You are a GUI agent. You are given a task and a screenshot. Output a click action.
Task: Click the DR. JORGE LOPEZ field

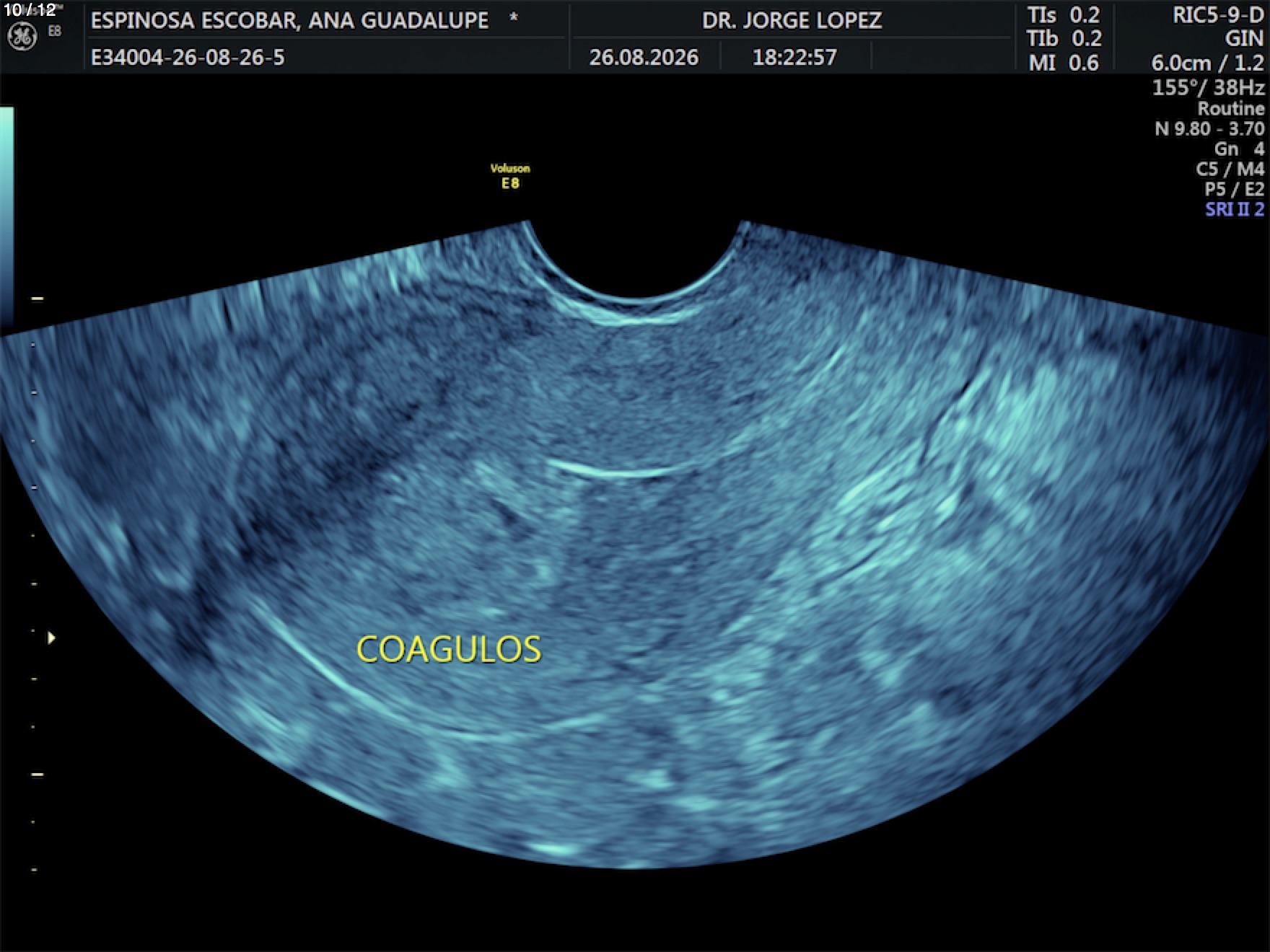pos(792,20)
